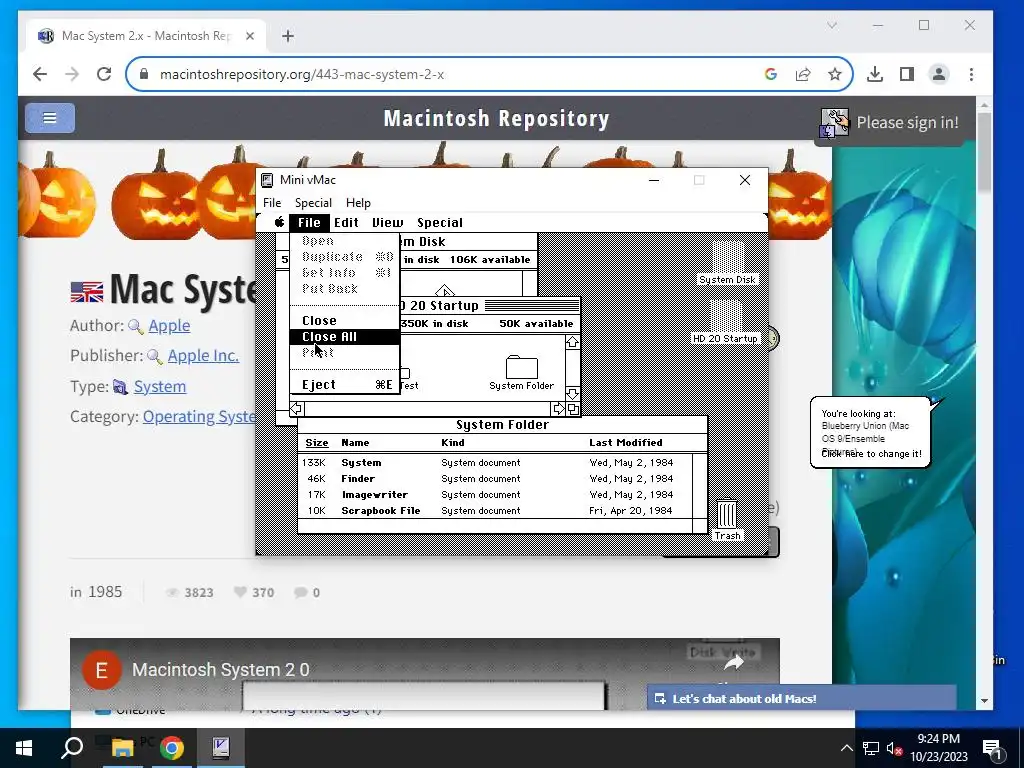Click the scroll down arrow in HD 20 Startup window
Viewport: 1024px width, 768px height.
572,394
